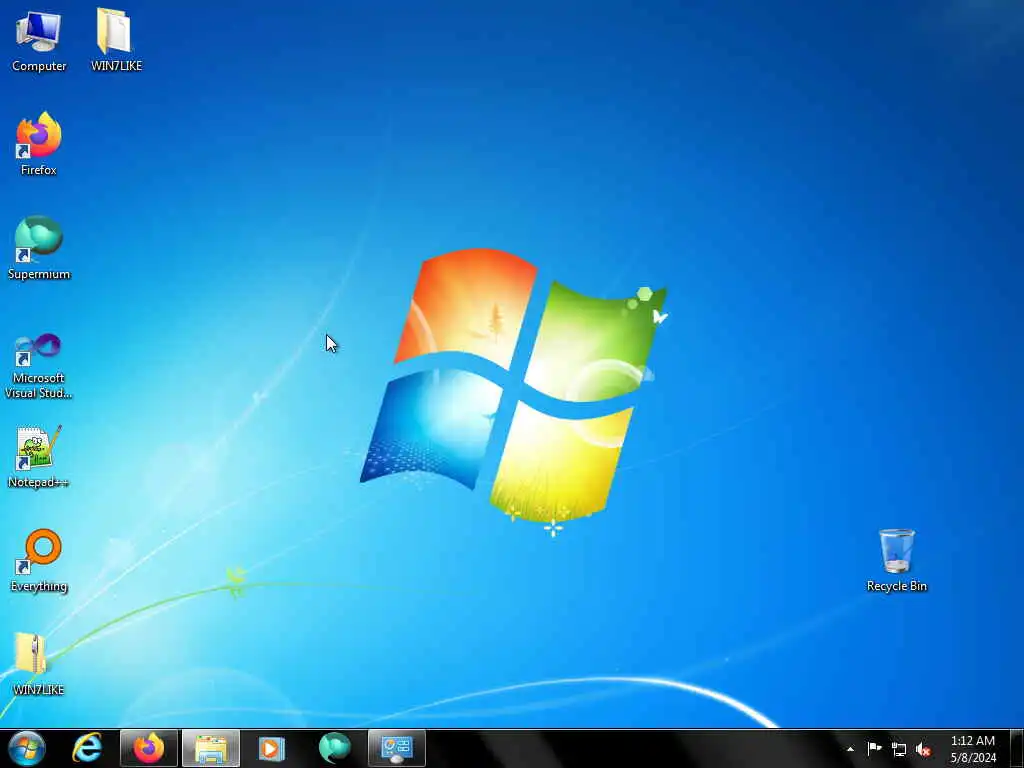Launch Windows Media Player from taskbar

tap(272, 748)
